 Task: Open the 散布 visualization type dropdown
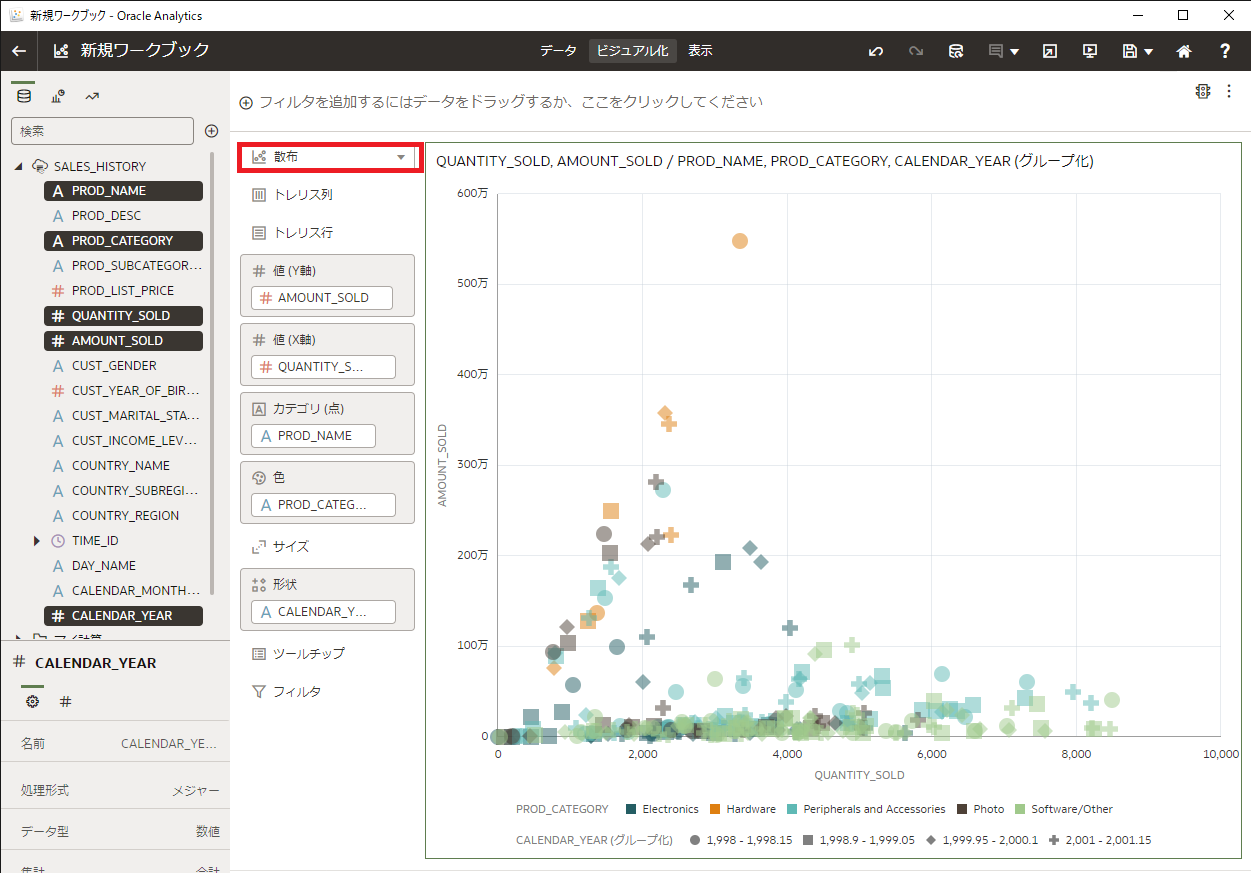pyautogui.click(x=401, y=157)
